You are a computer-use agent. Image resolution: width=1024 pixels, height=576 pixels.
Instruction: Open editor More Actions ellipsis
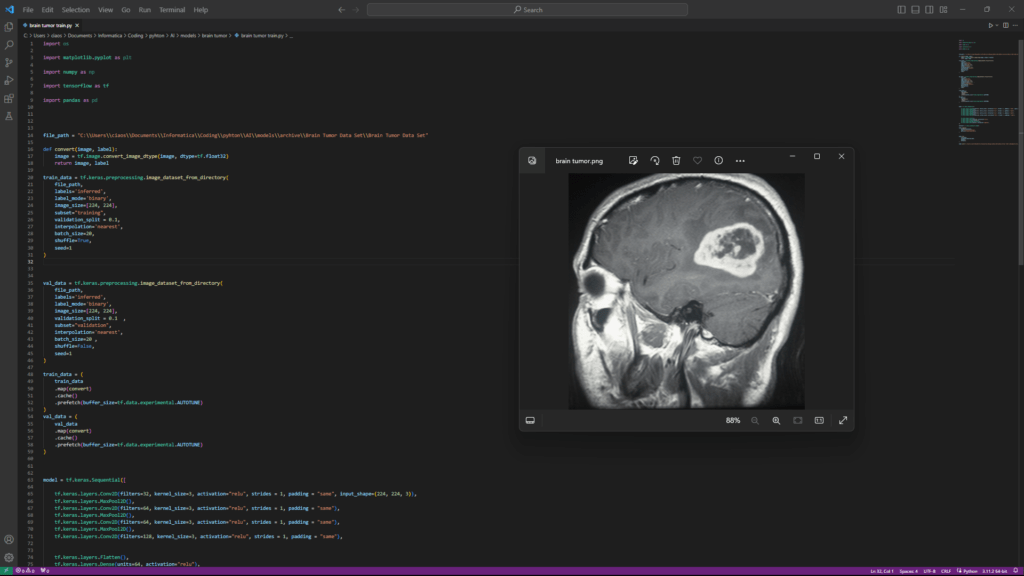(x=1015, y=25)
